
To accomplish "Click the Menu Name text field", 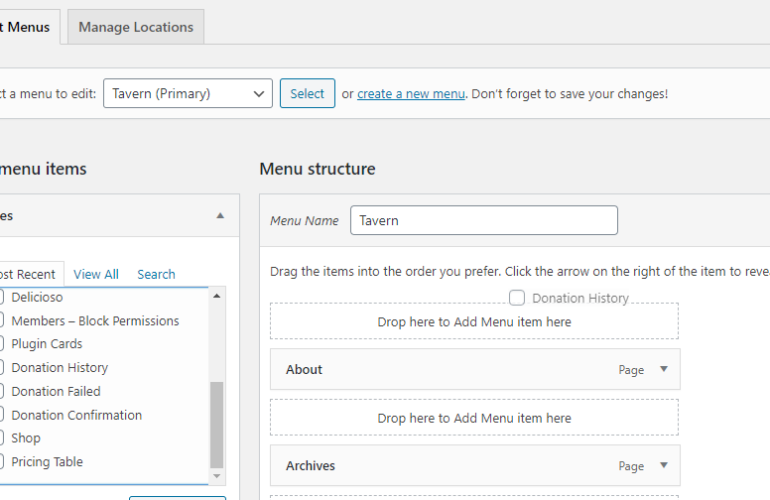I will tap(483, 220).
